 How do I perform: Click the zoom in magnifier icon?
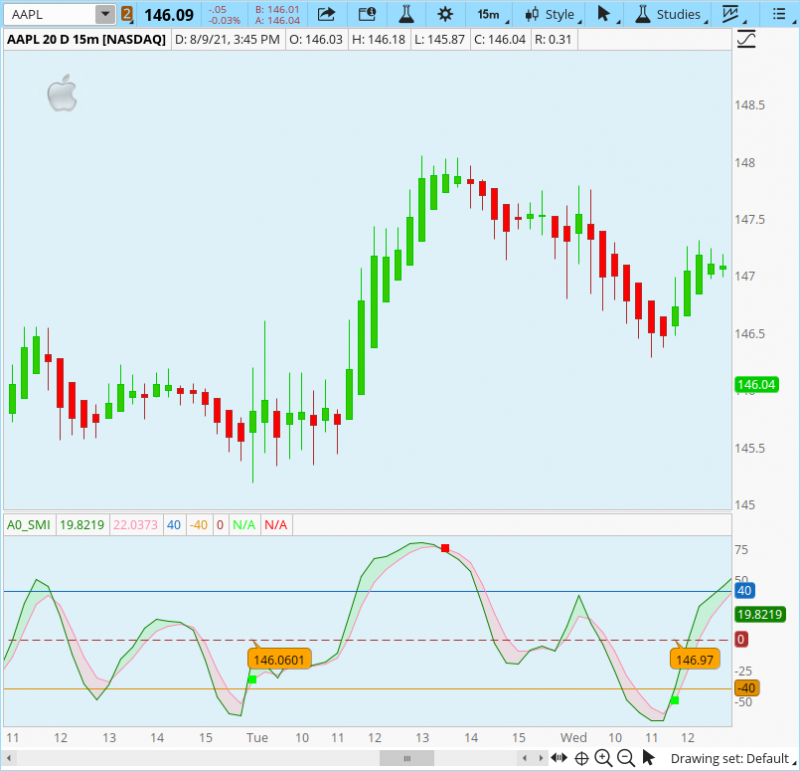[604, 758]
